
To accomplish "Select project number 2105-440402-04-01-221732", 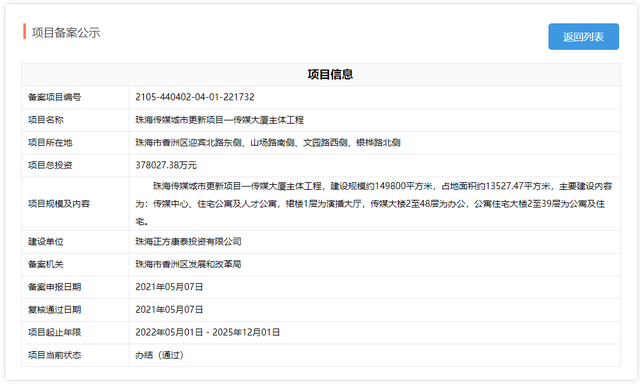I will point(195,97).
